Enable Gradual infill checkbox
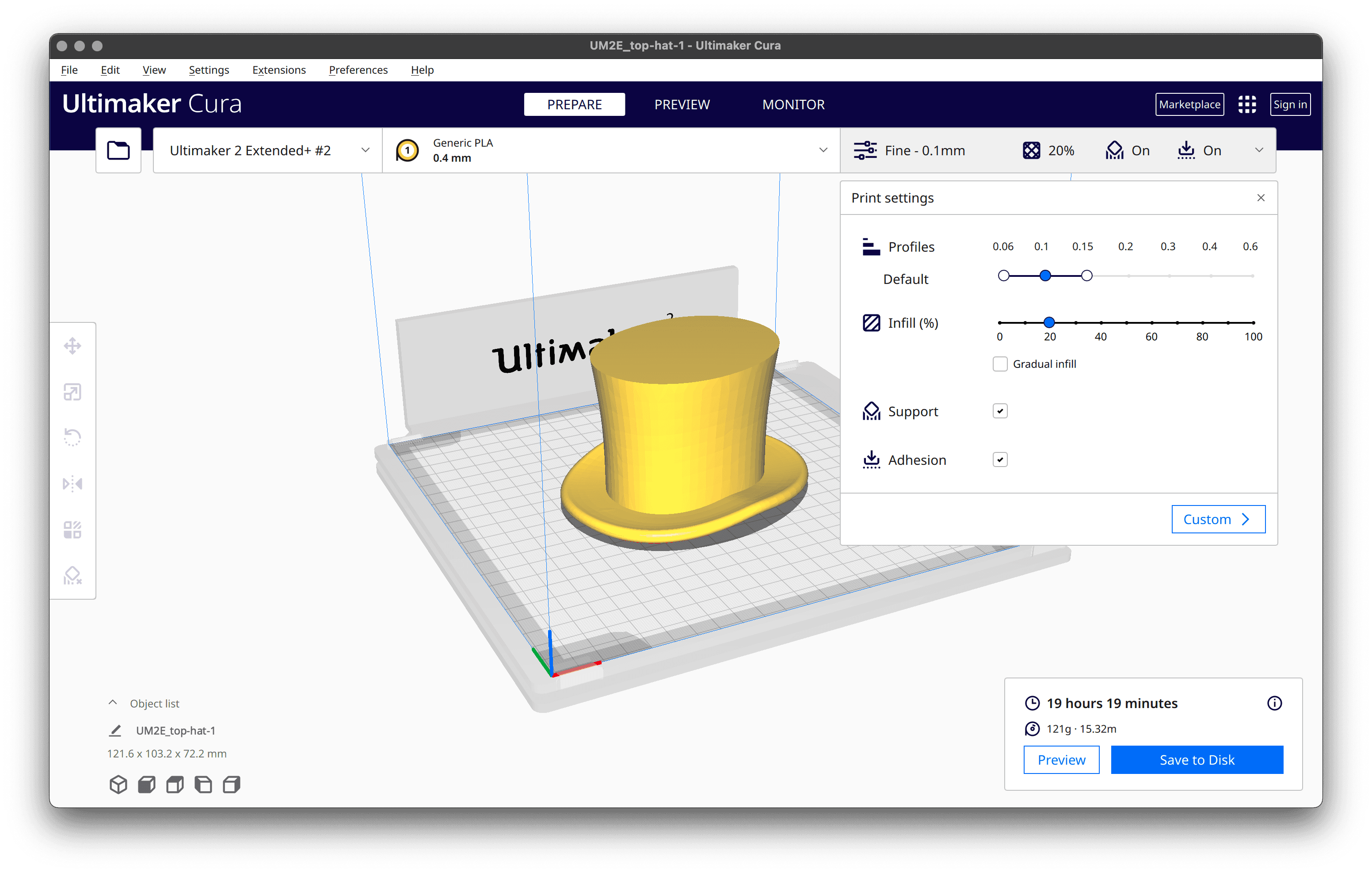The width and height of the screenshot is (1372, 873). pyautogui.click(x=1000, y=364)
